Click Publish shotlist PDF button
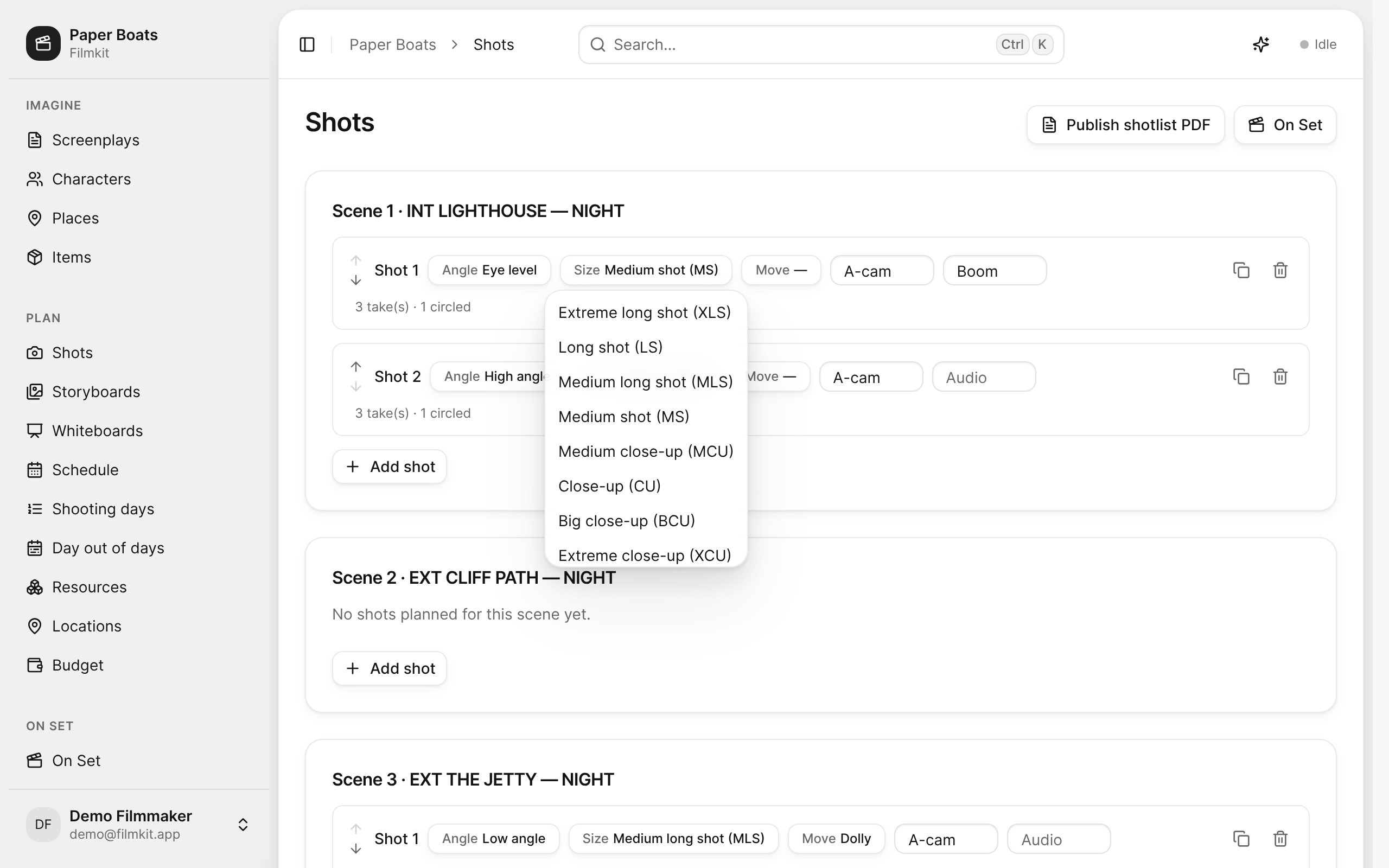 point(1125,125)
